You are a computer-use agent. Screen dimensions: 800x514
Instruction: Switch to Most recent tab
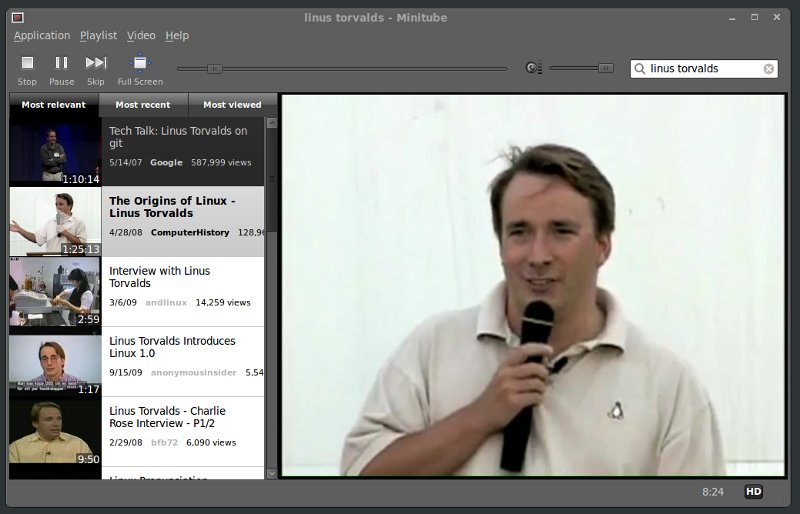coord(142,105)
